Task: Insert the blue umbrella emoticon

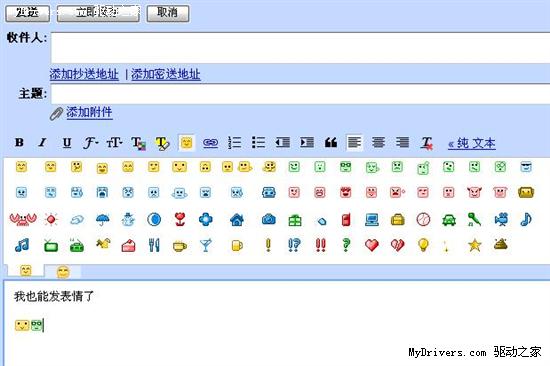Action: 102,220
